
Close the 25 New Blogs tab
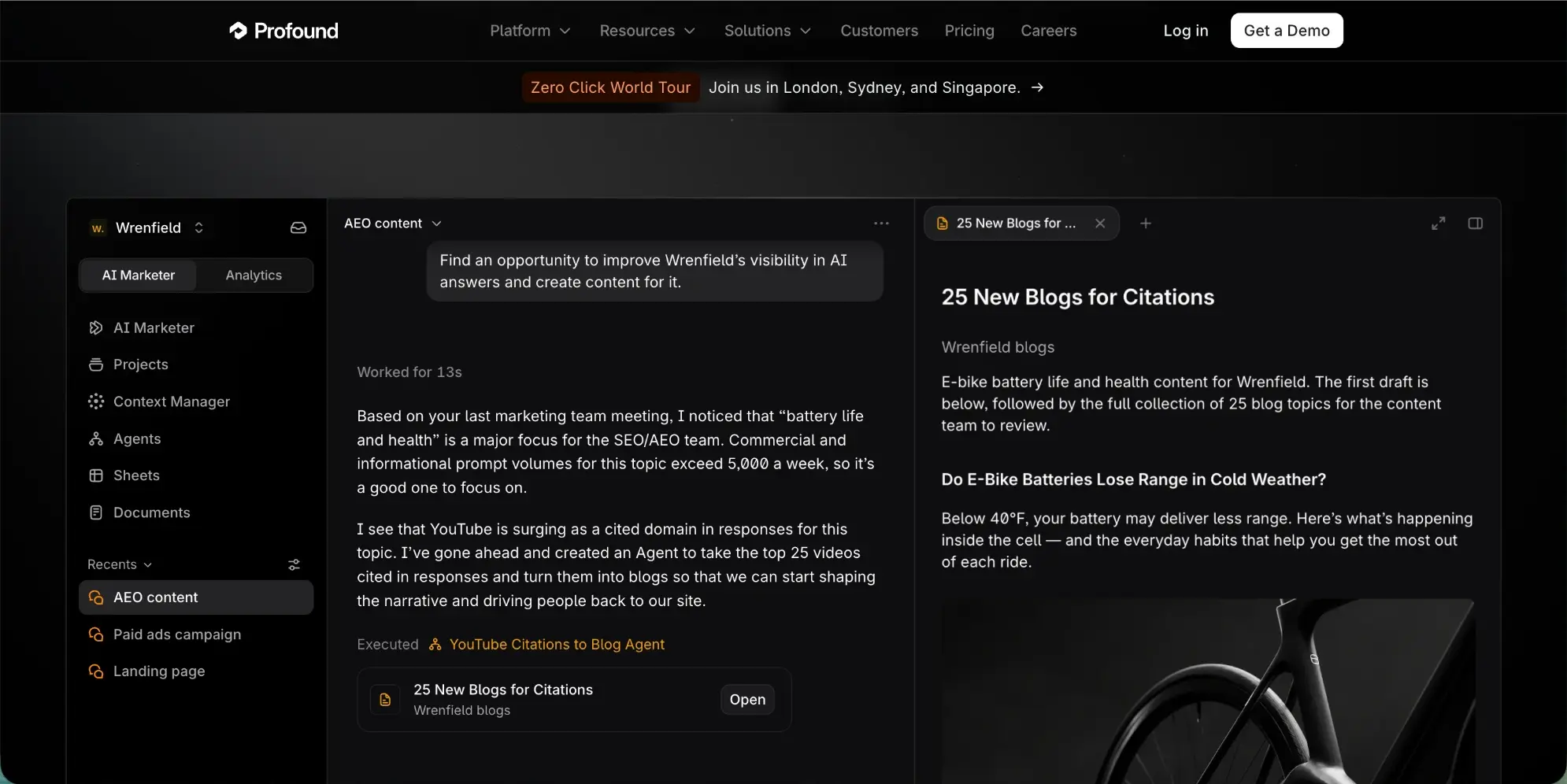pyautogui.click(x=1100, y=224)
